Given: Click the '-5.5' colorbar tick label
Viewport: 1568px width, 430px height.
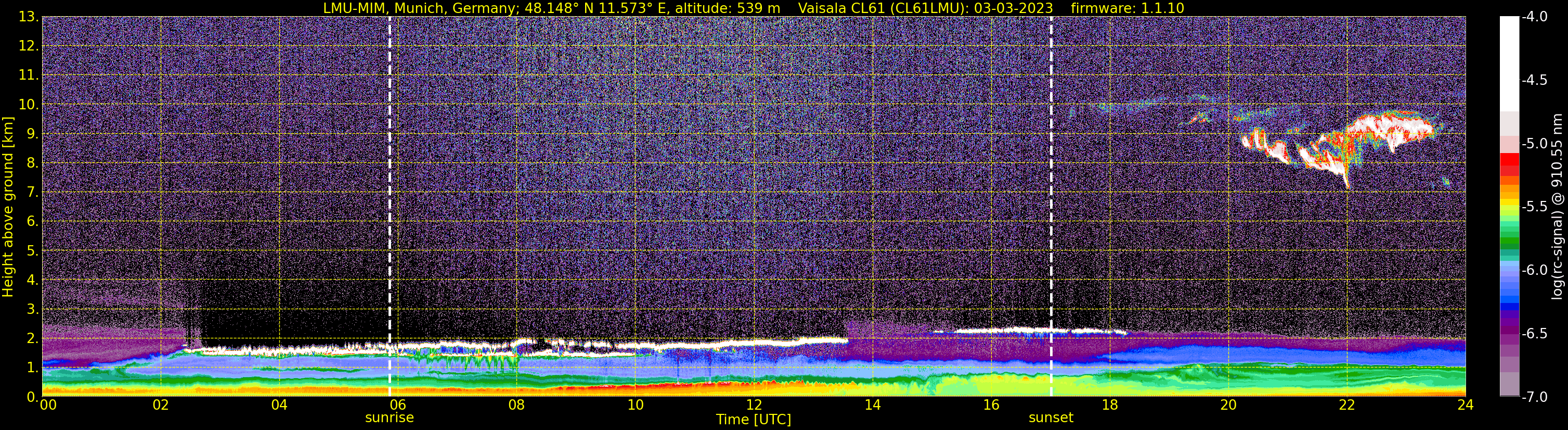Looking at the screenshot, I should click(x=1535, y=207).
